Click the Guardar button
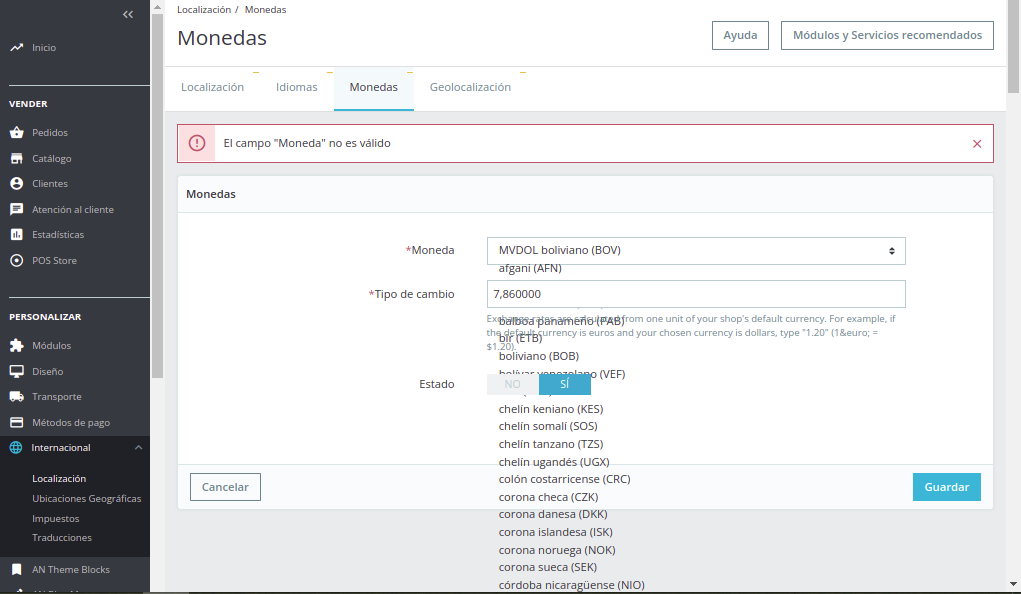Viewport: 1021px width, 594px height. tap(947, 487)
